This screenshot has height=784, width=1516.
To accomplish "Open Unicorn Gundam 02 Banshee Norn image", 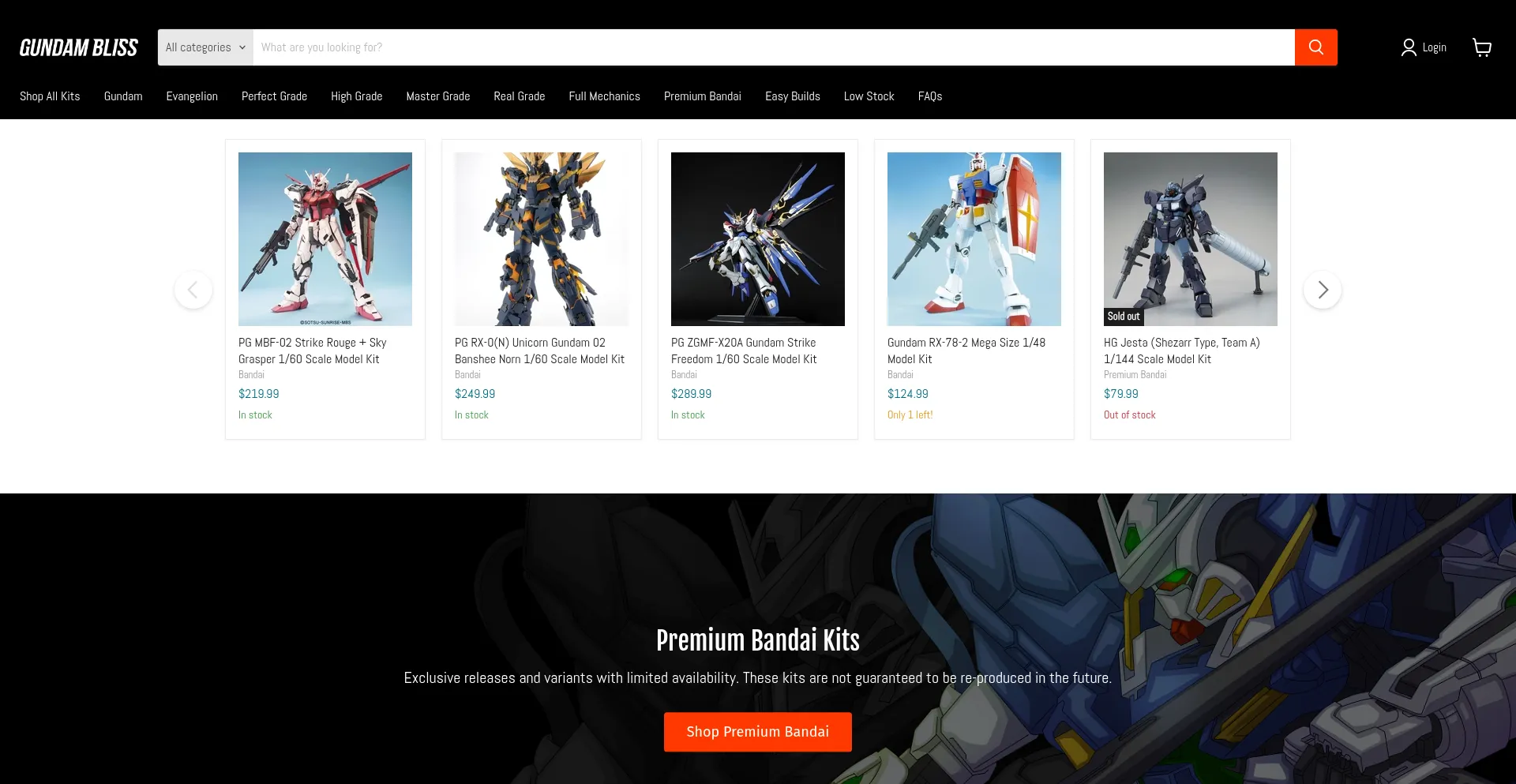I will click(x=542, y=239).
